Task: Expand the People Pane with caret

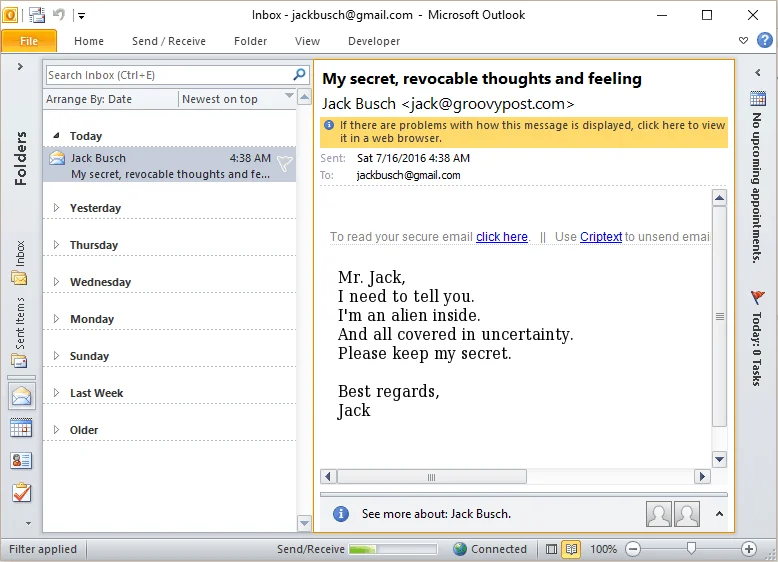Action: (719, 514)
